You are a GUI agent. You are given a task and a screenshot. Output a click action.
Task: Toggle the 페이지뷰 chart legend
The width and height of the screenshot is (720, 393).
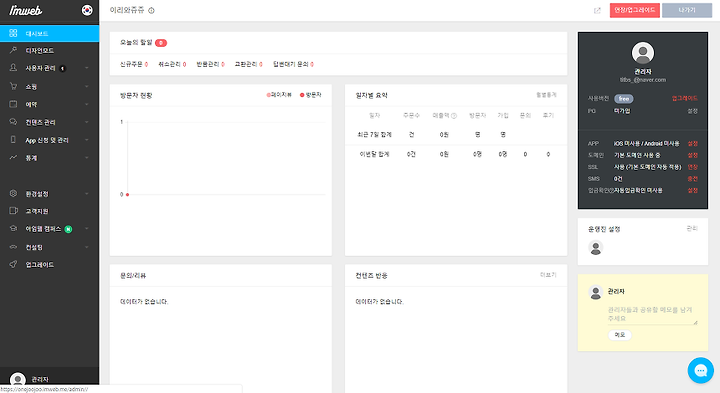coord(279,95)
